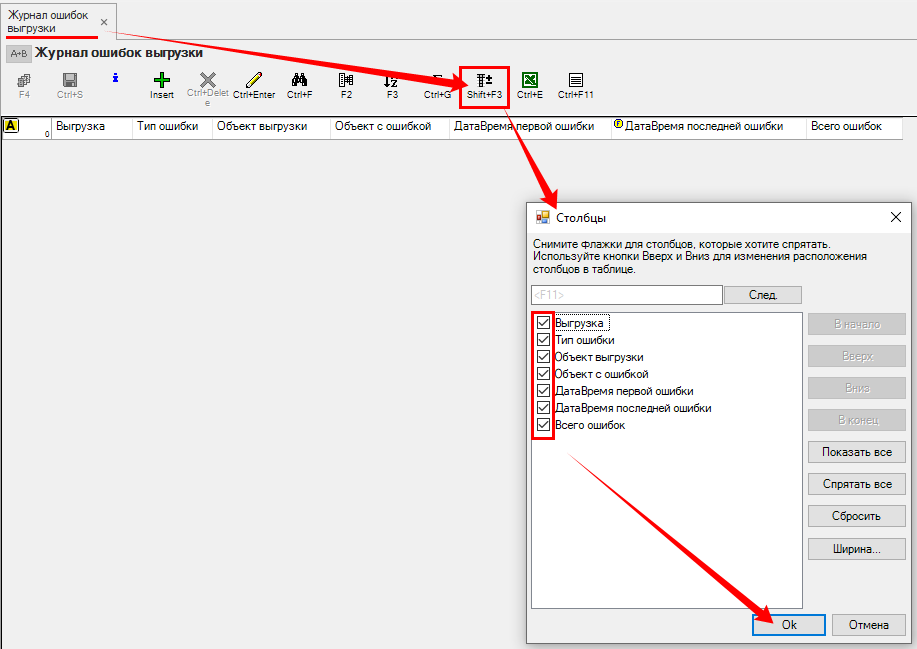Toggle the Тип ошибки column checkbox

pos(544,340)
